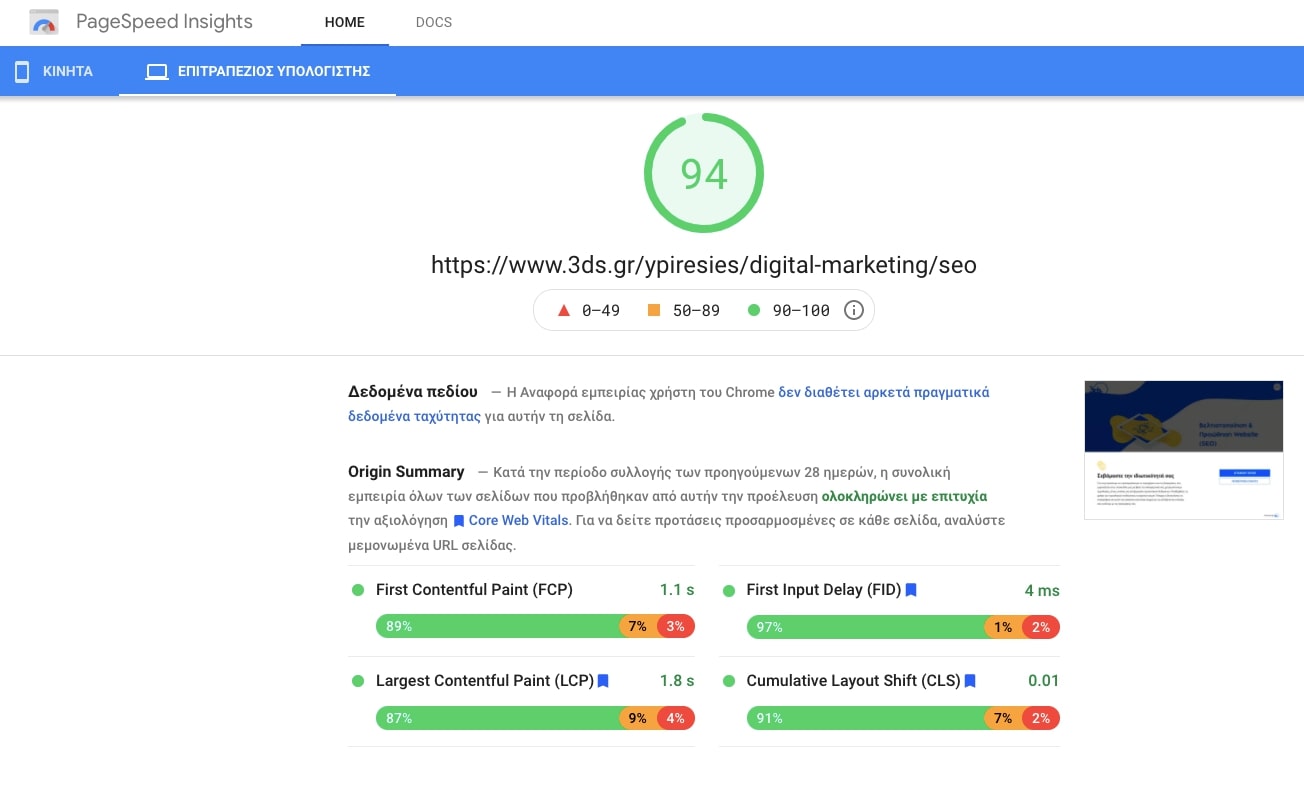Click the 4 ms FID value
The image size is (1304, 786).
(1042, 590)
